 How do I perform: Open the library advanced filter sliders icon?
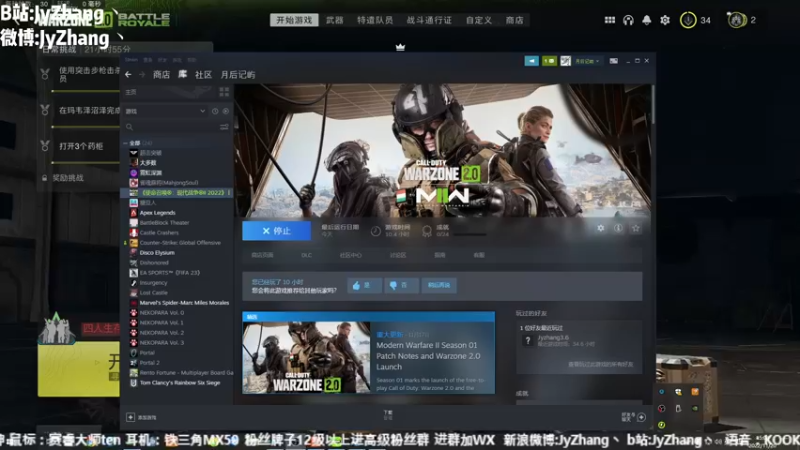point(224,127)
